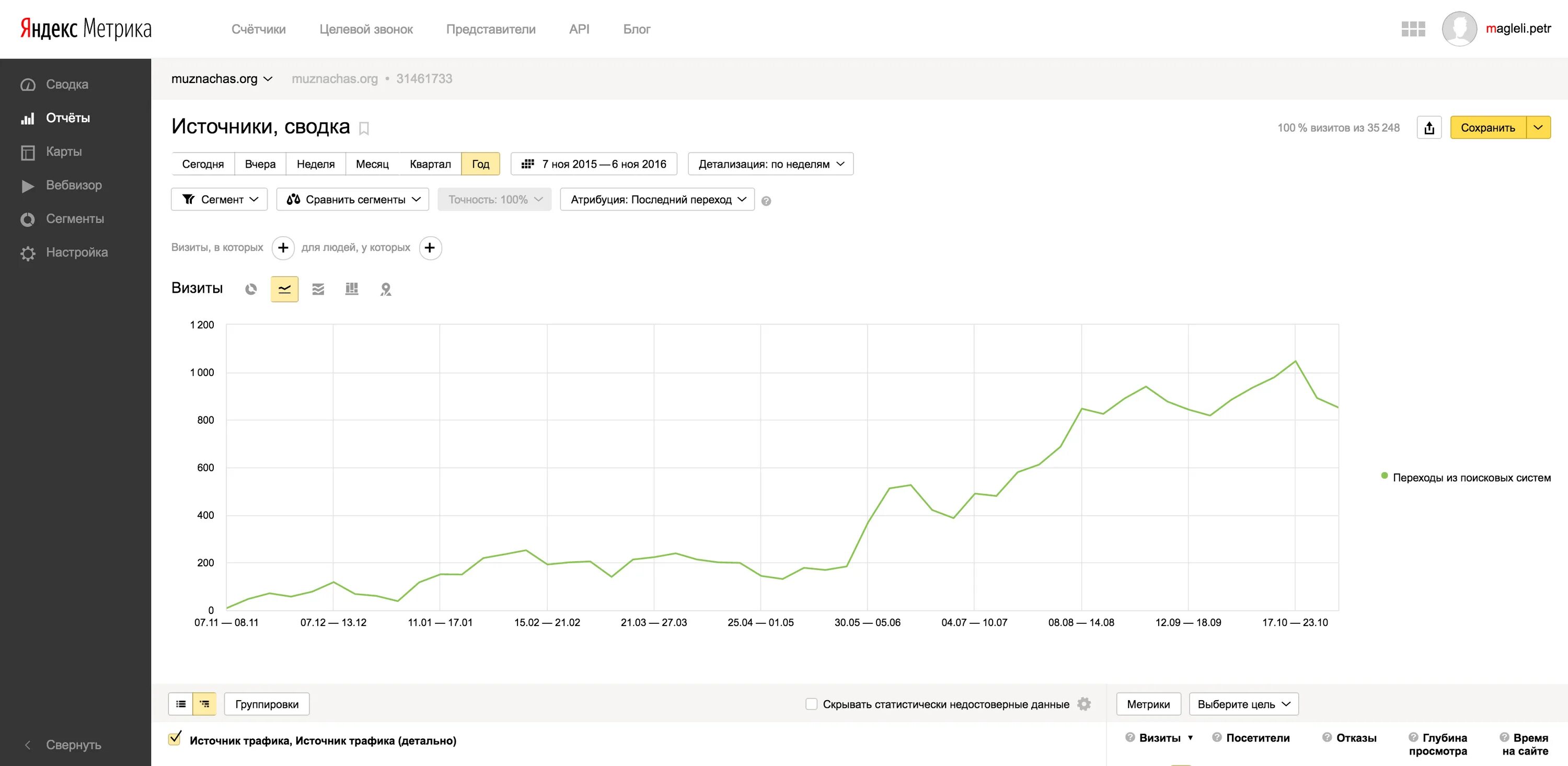Image resolution: width=1568 pixels, height=766 pixels.
Task: Select the column chart view icon
Action: [x=351, y=289]
